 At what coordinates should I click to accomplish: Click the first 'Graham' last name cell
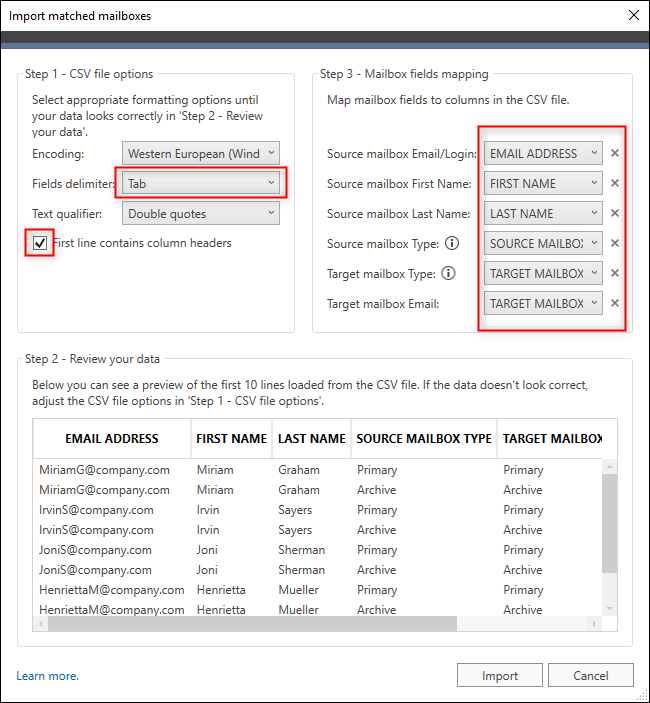point(299,470)
